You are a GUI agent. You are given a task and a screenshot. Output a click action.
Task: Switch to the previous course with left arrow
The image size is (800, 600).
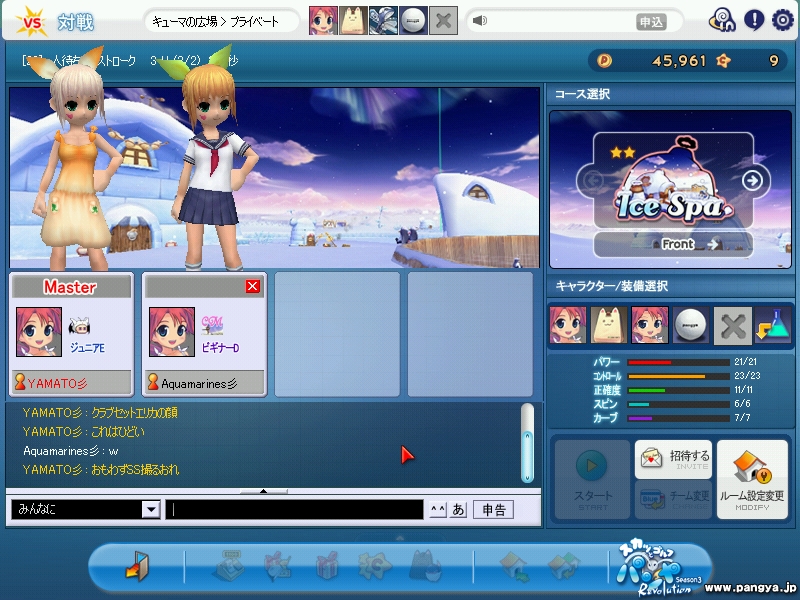593,180
